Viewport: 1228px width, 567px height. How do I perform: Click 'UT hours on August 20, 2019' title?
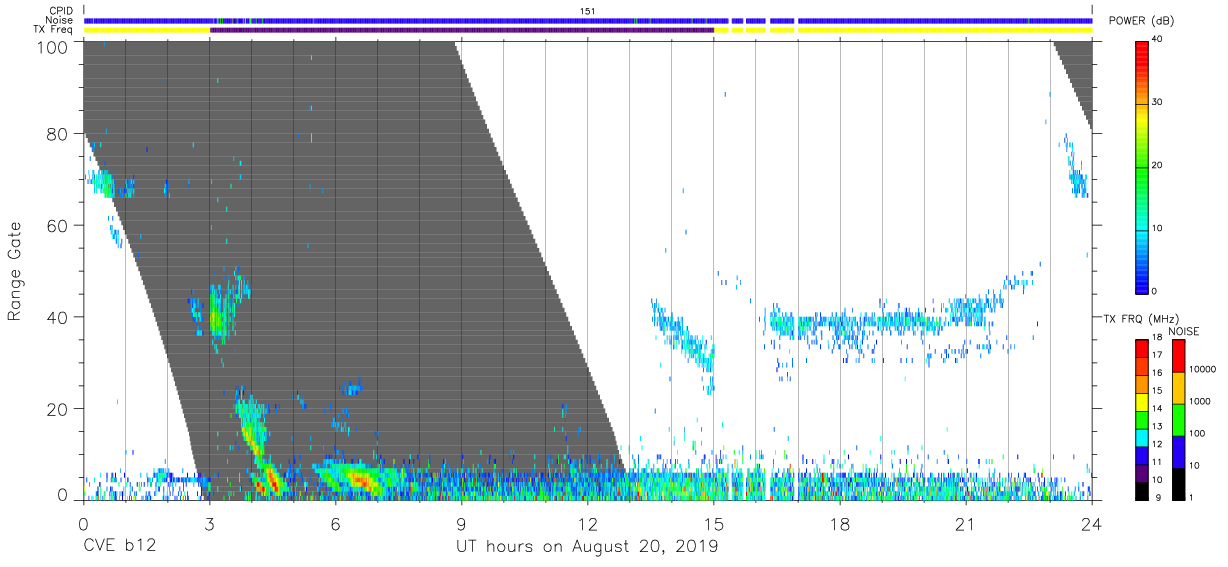[587, 547]
